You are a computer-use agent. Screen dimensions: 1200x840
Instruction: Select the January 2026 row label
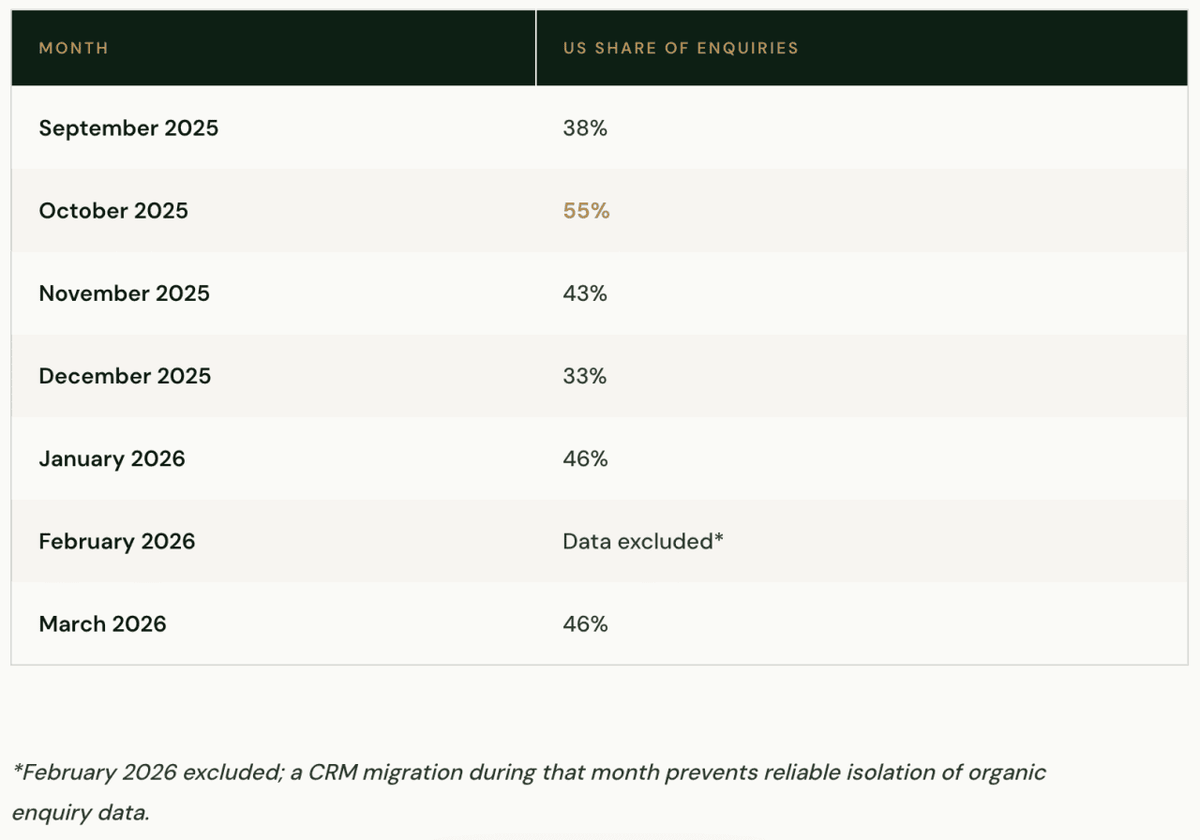(112, 459)
